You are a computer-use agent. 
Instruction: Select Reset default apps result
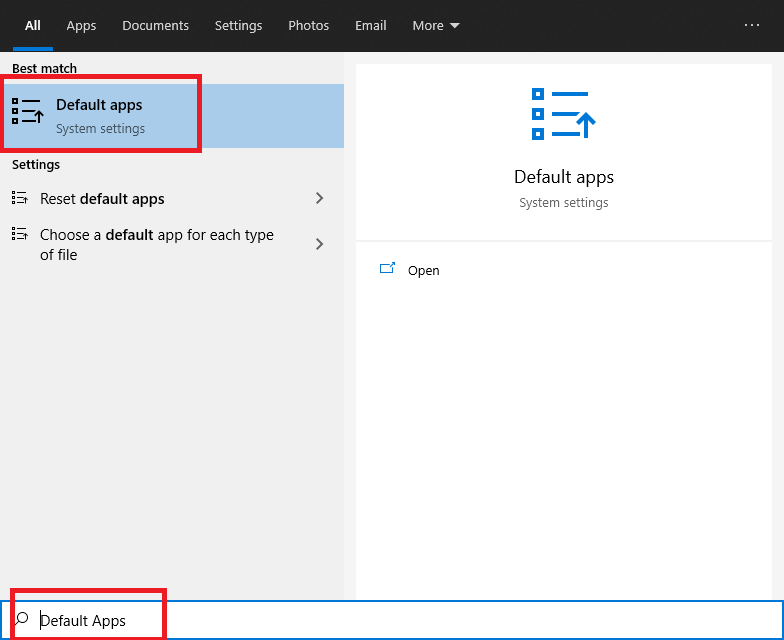point(172,198)
